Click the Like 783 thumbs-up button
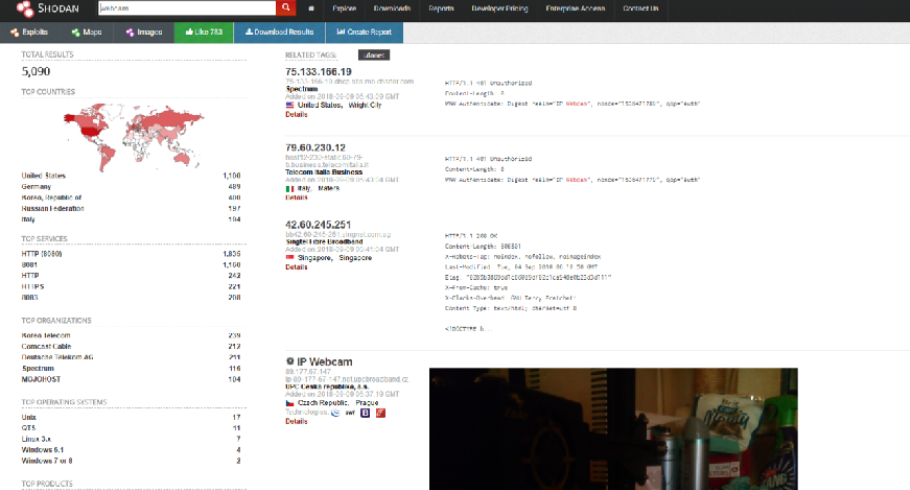The width and height of the screenshot is (910, 490). click(204, 33)
